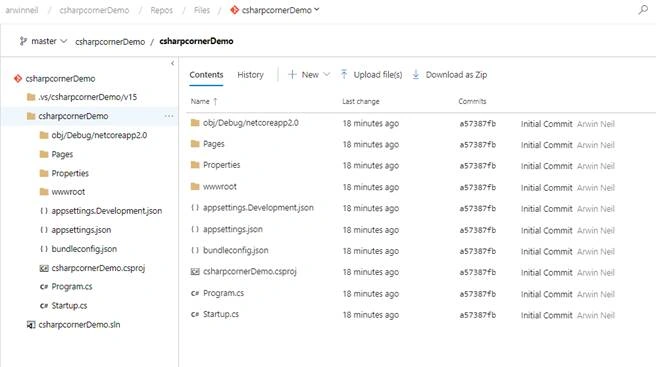
Task: Click Files in breadcrumb
Action: point(202,10)
